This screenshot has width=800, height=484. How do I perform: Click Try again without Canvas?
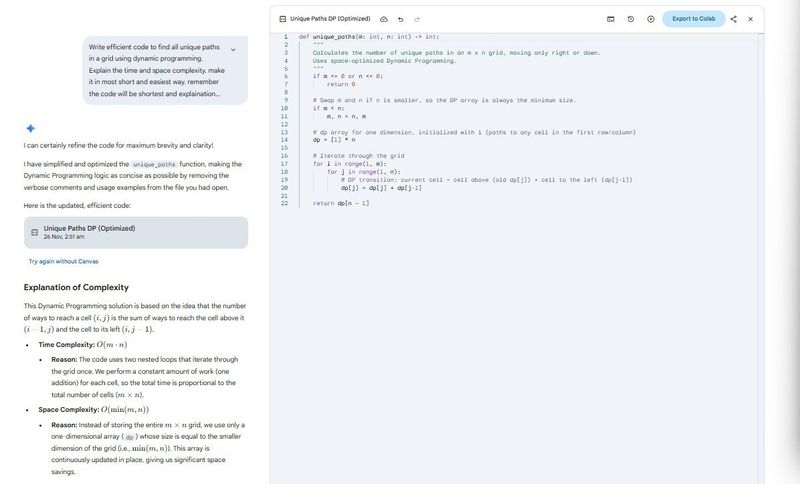(63, 261)
